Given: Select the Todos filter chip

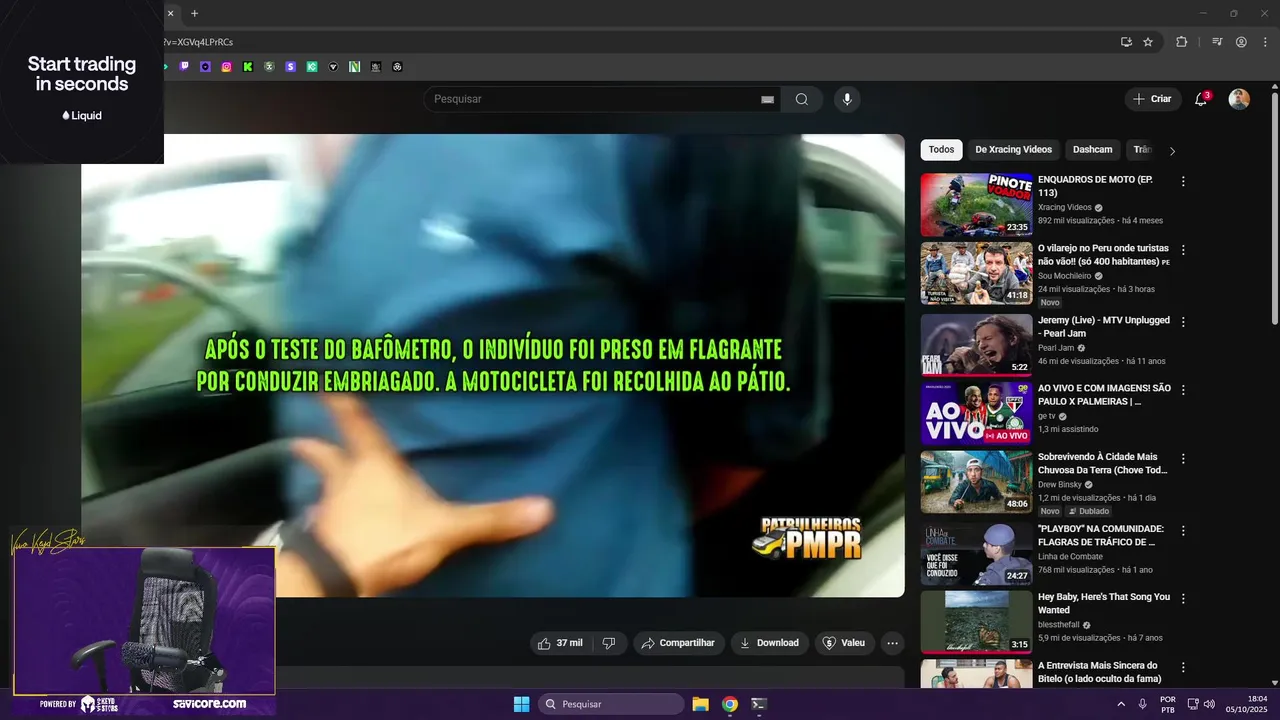Looking at the screenshot, I should 941,150.
